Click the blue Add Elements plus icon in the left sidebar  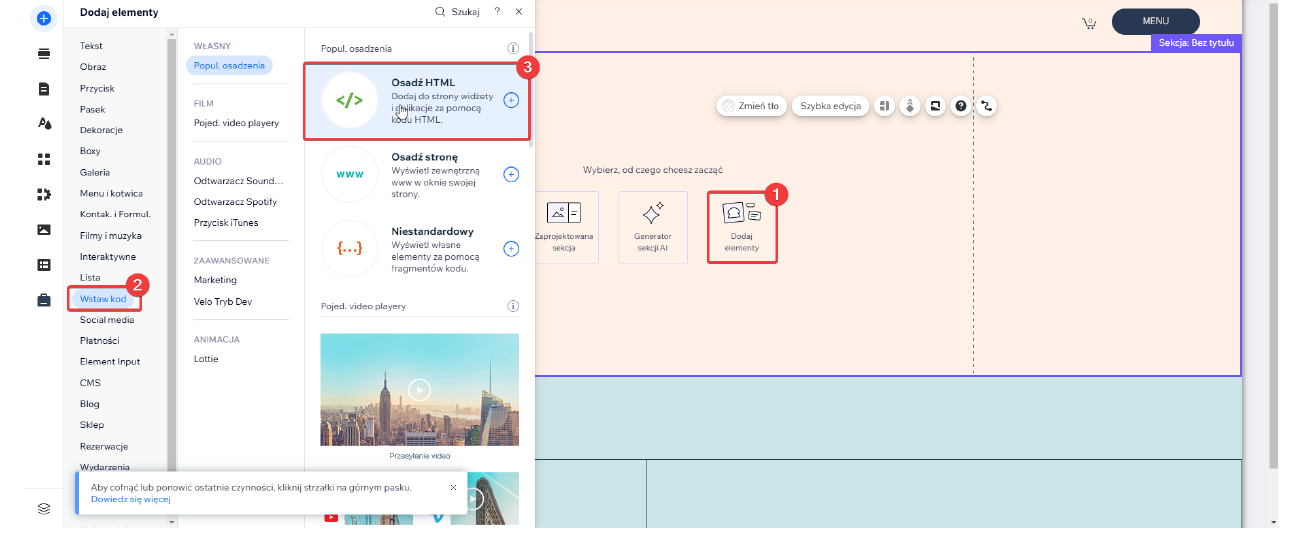coord(43,18)
